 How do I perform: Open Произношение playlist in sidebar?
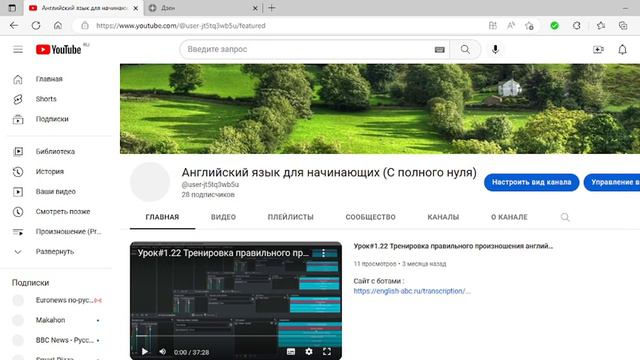[x=68, y=231]
